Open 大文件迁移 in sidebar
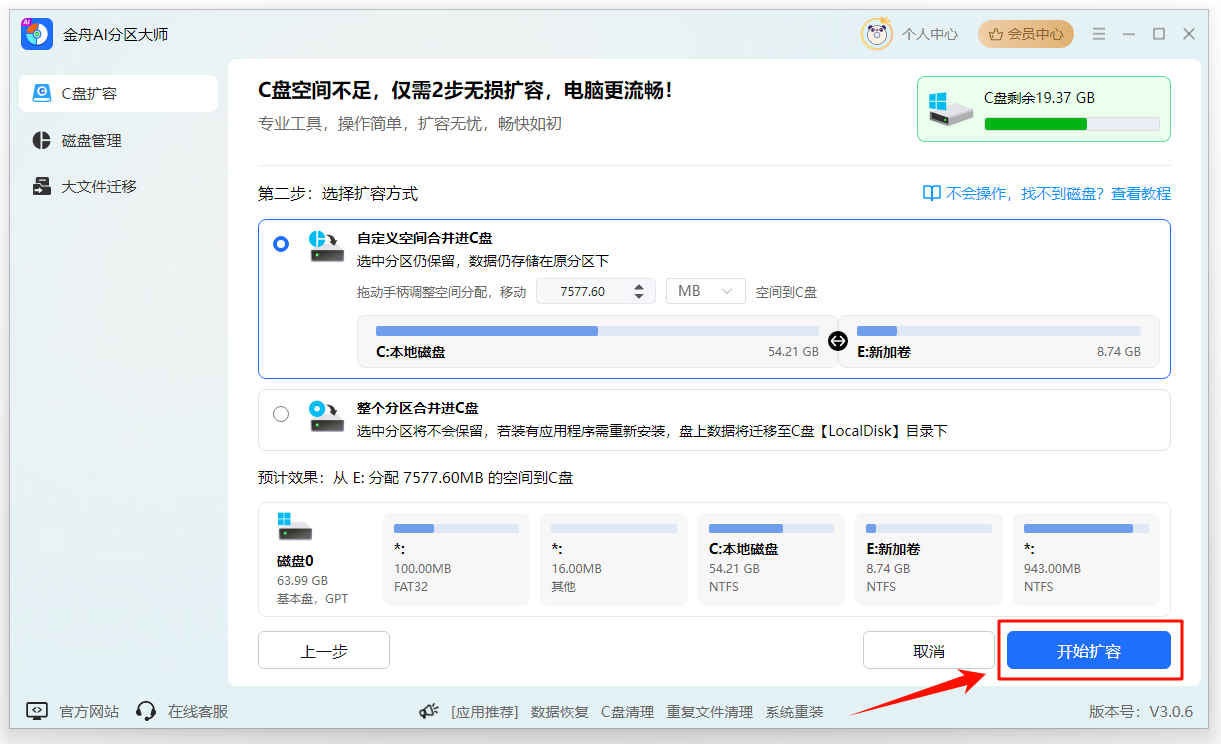Image resolution: width=1221 pixels, height=744 pixels. click(x=98, y=186)
